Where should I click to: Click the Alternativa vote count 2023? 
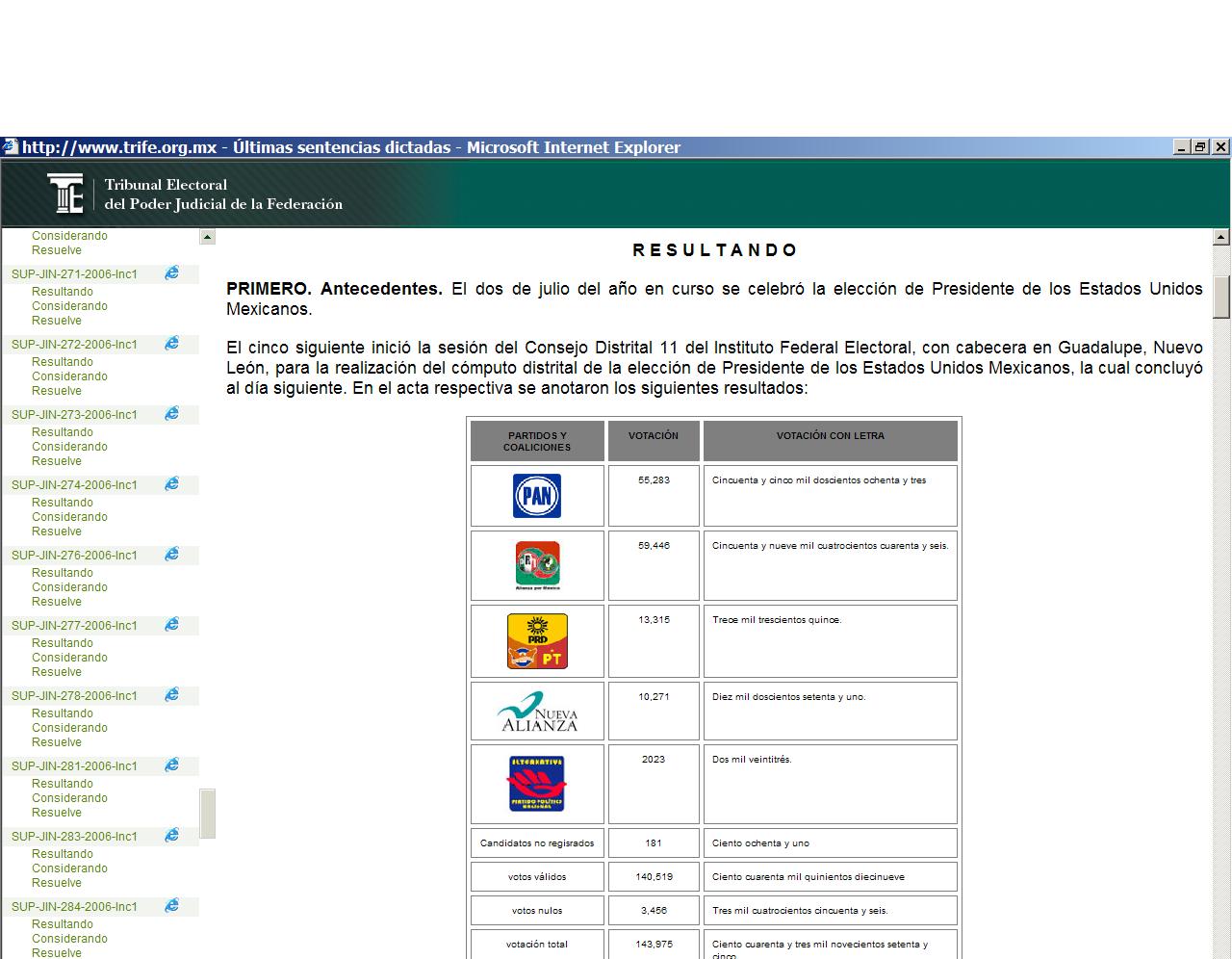(654, 760)
